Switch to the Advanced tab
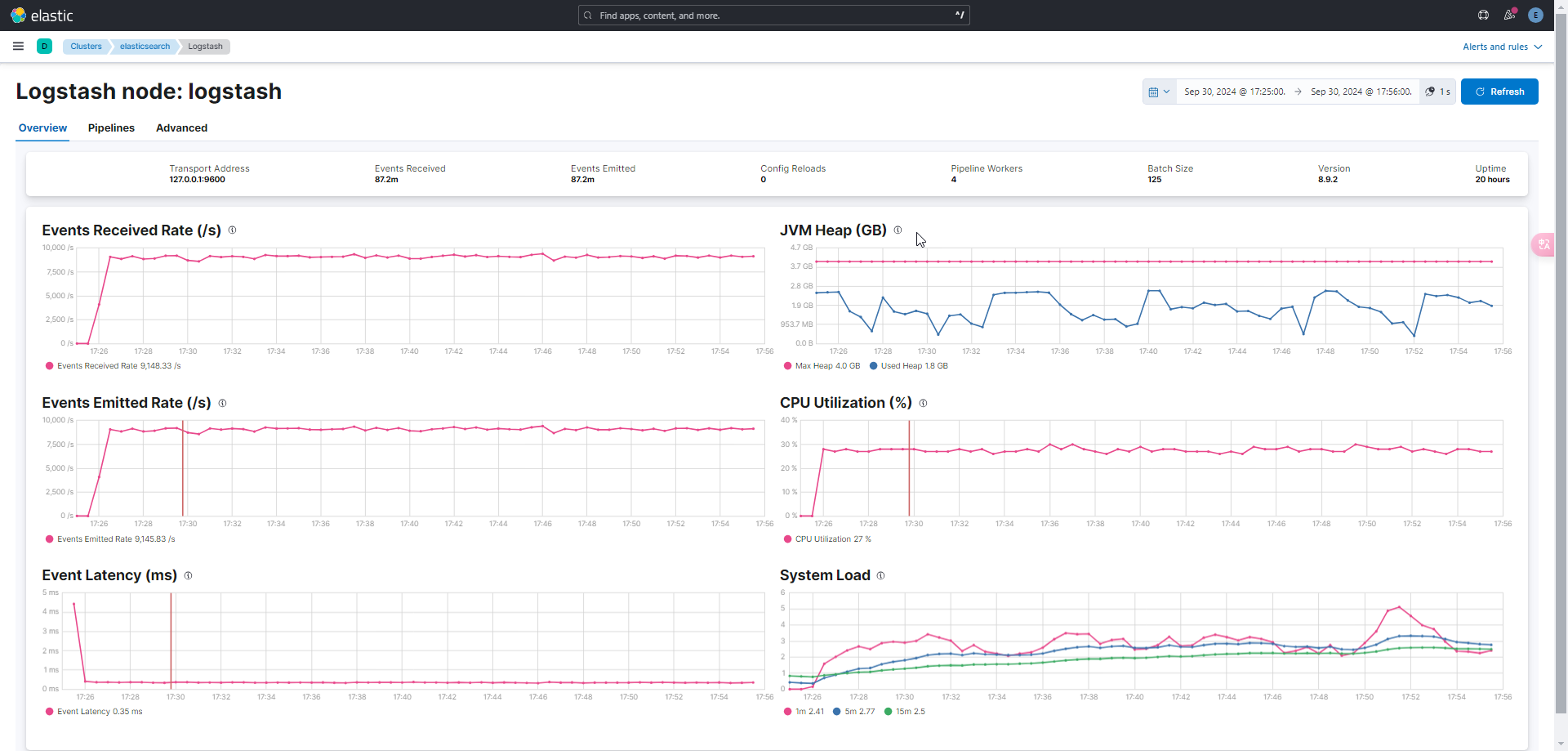This screenshot has width=1568, height=751. coord(181,128)
